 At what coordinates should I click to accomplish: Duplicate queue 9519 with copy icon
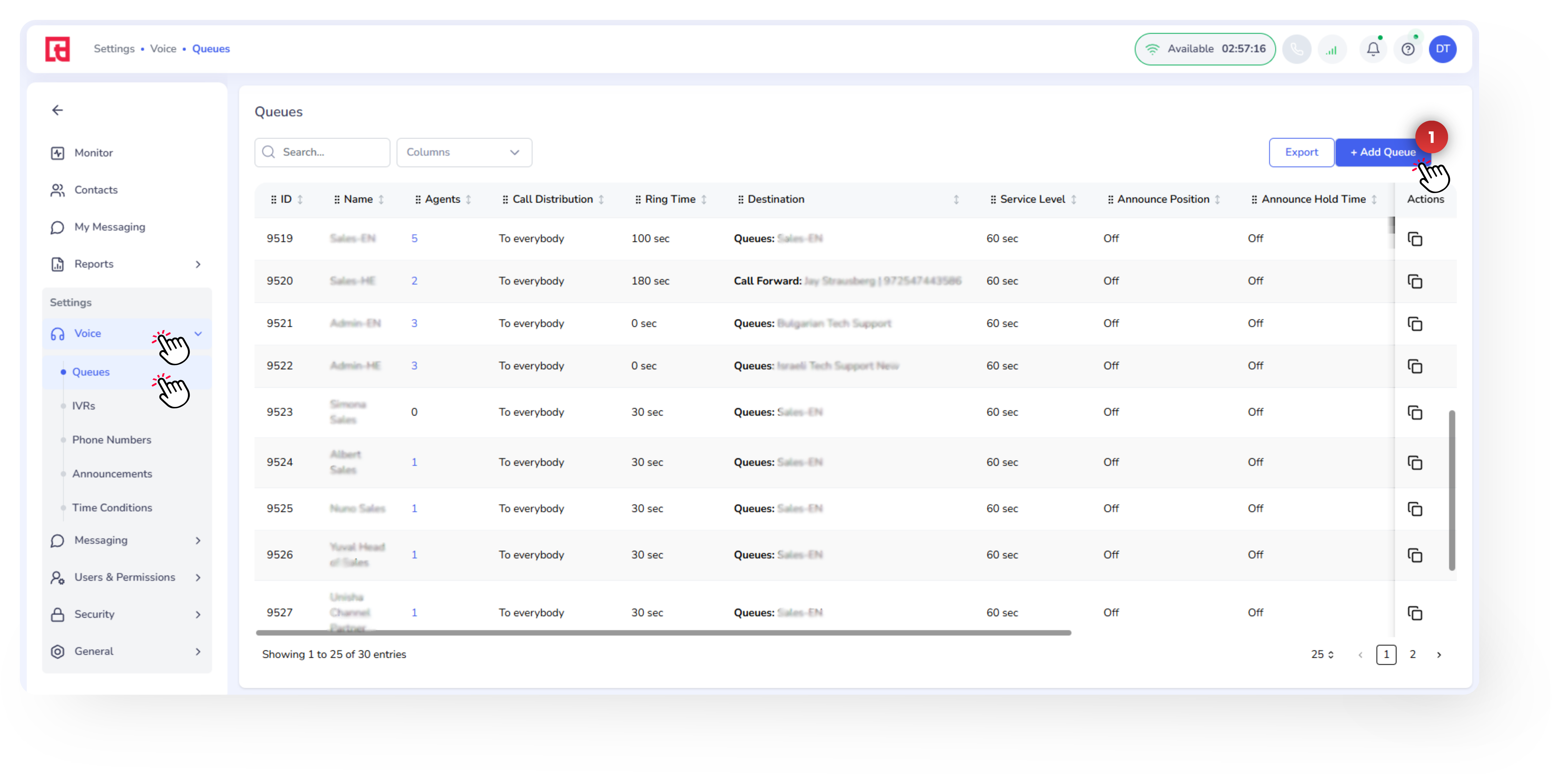[x=1415, y=238]
